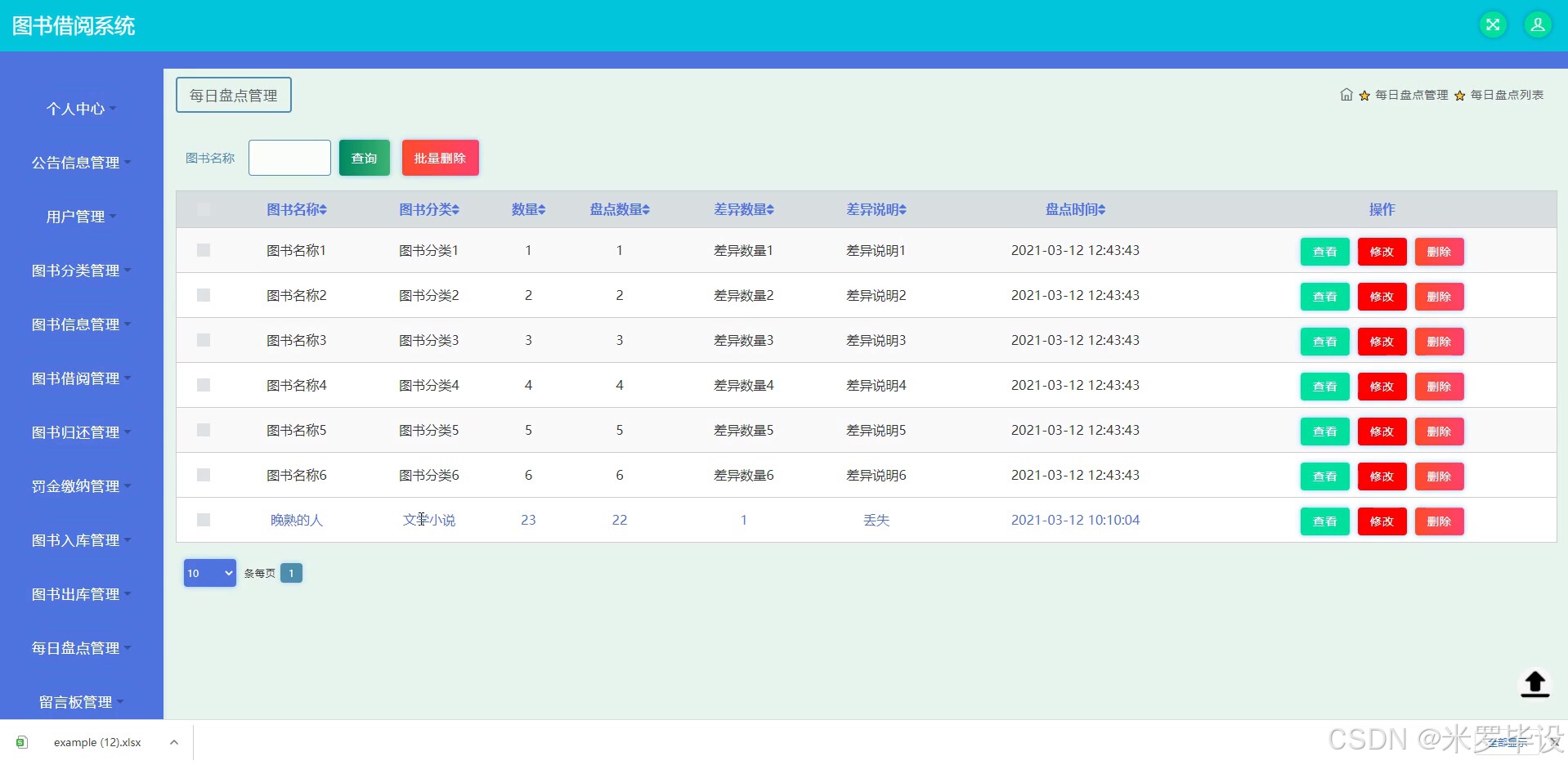Click the 丢失 difference note cell
The width and height of the screenshot is (1568, 765).
876,520
